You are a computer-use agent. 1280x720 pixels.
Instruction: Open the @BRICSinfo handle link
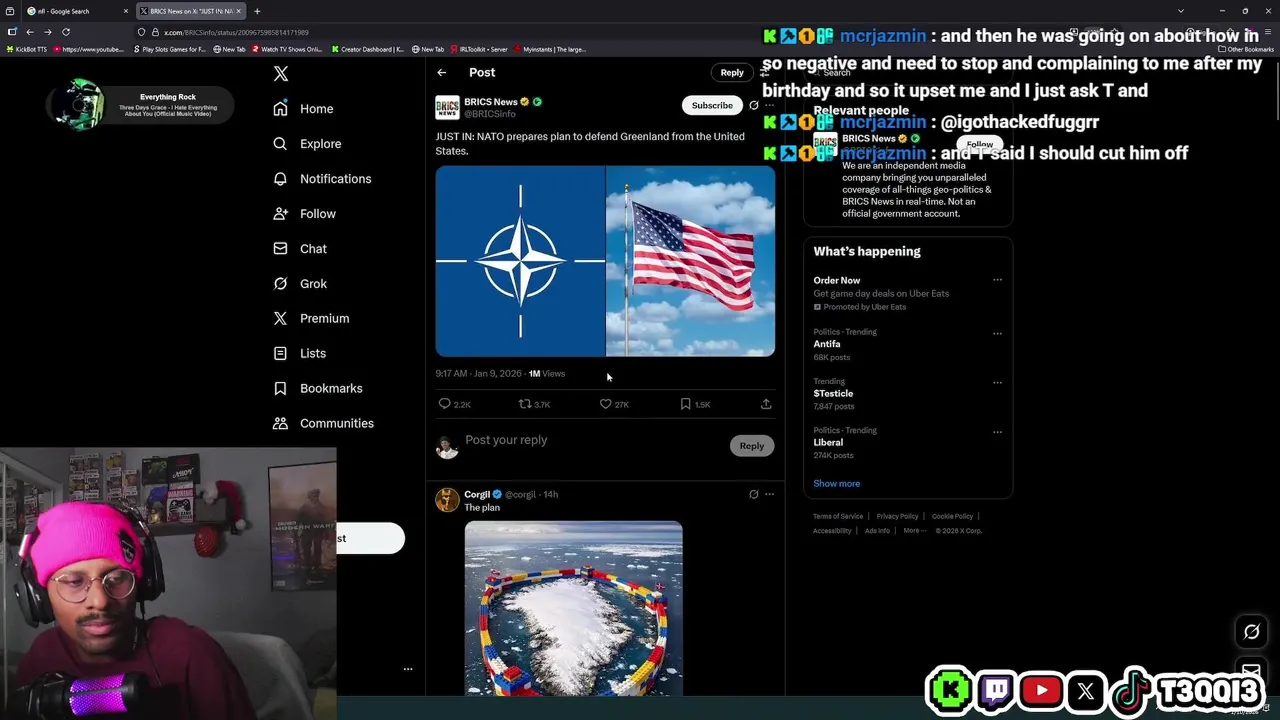(x=490, y=114)
